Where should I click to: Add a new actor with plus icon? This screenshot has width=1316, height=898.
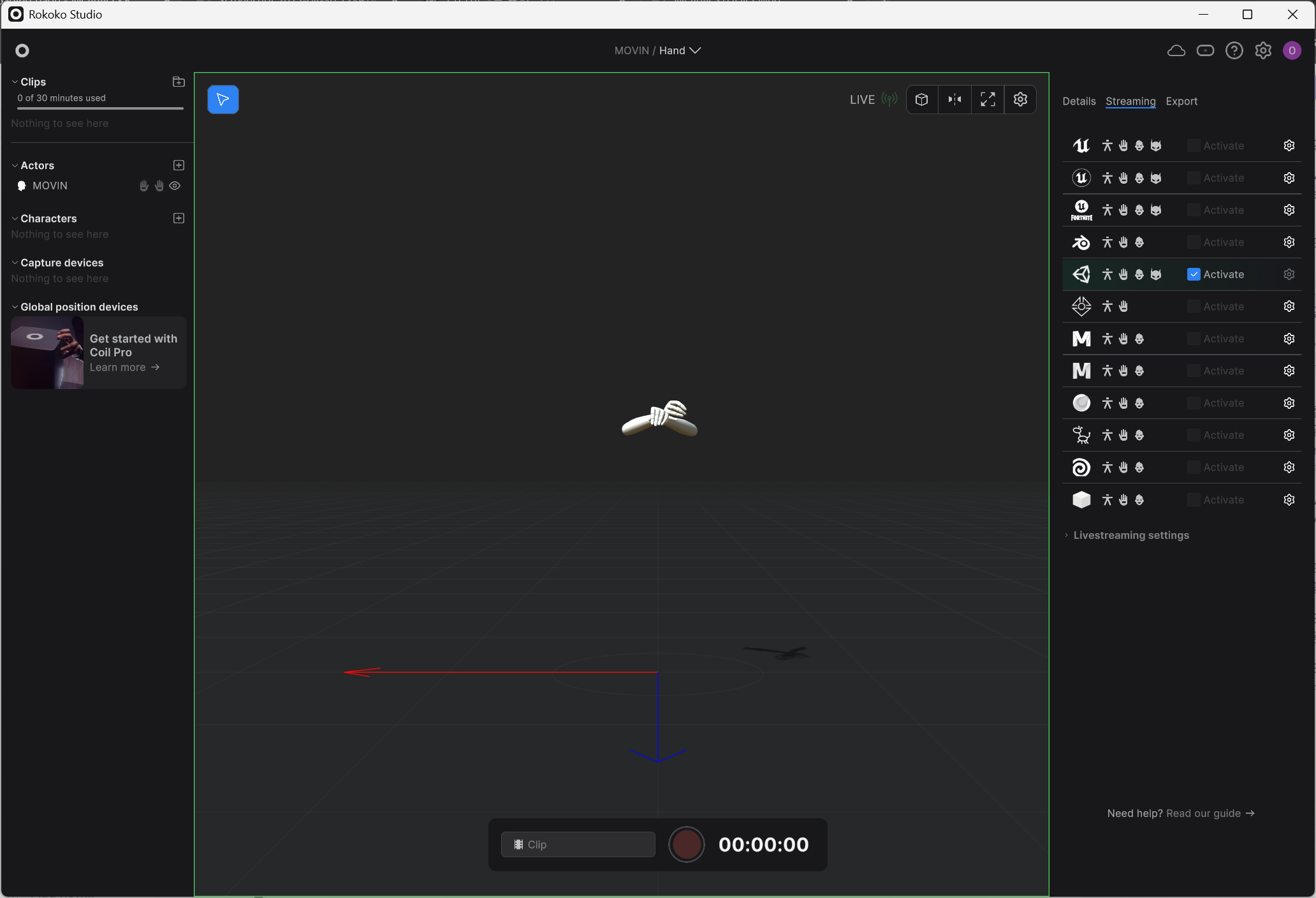(179, 165)
